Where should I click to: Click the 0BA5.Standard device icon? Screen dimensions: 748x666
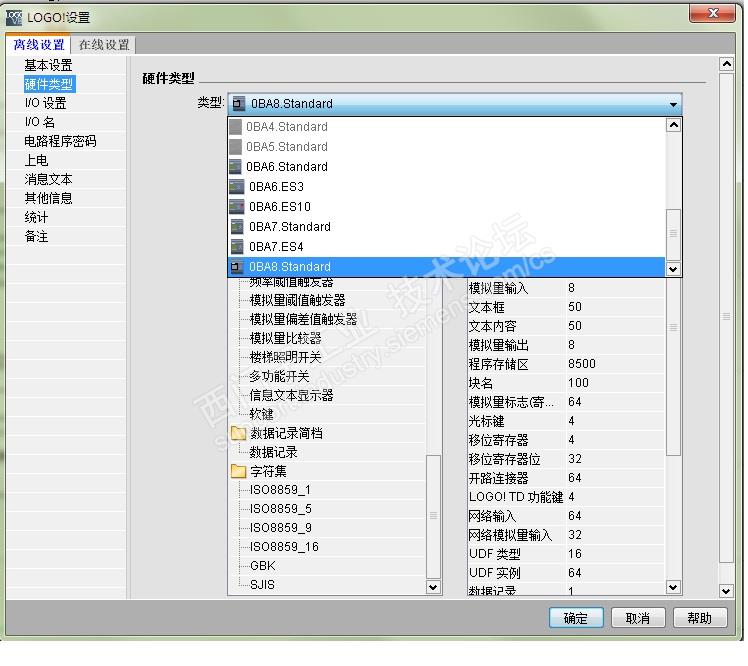(235, 147)
